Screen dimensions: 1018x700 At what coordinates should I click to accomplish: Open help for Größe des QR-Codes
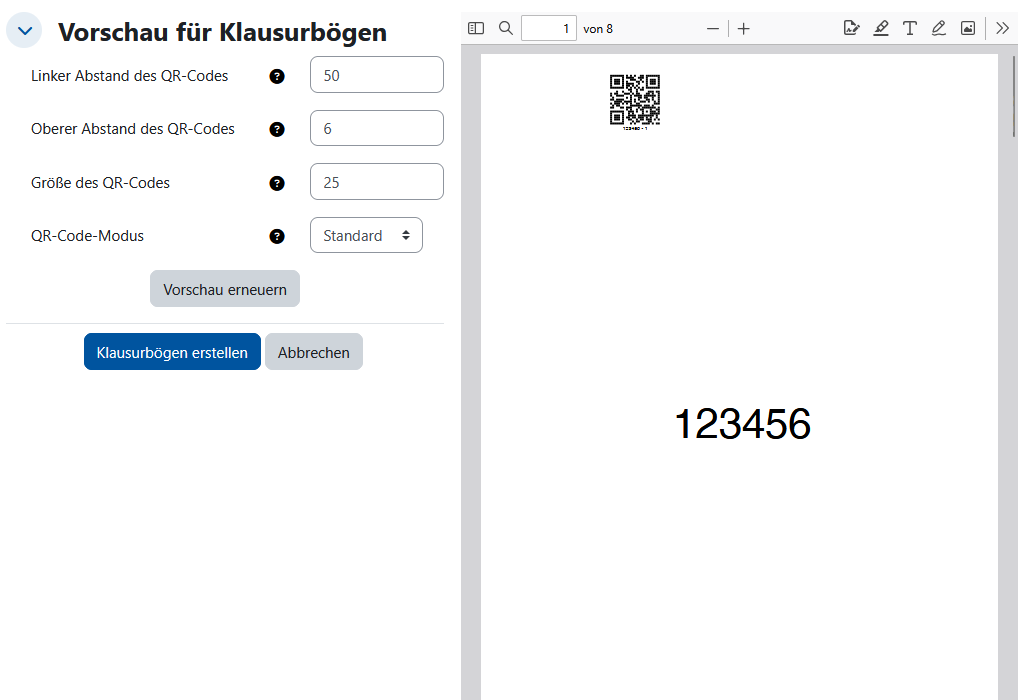277,183
